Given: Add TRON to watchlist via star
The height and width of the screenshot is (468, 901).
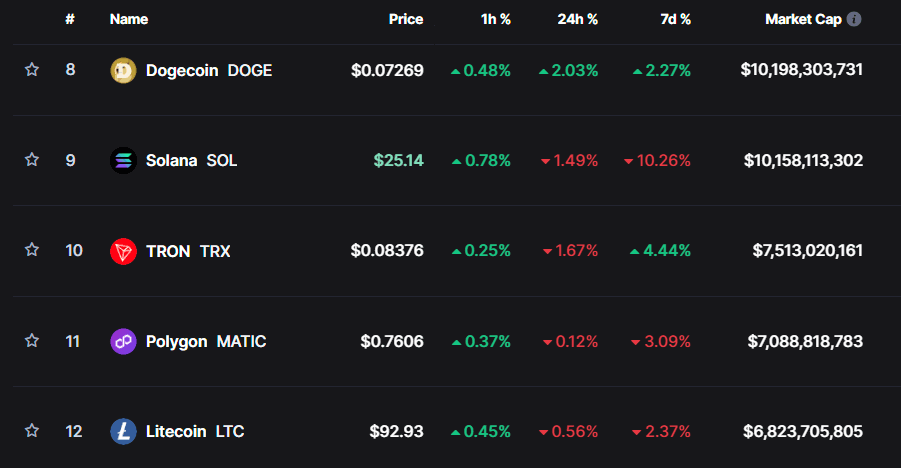Looking at the screenshot, I should click(32, 251).
